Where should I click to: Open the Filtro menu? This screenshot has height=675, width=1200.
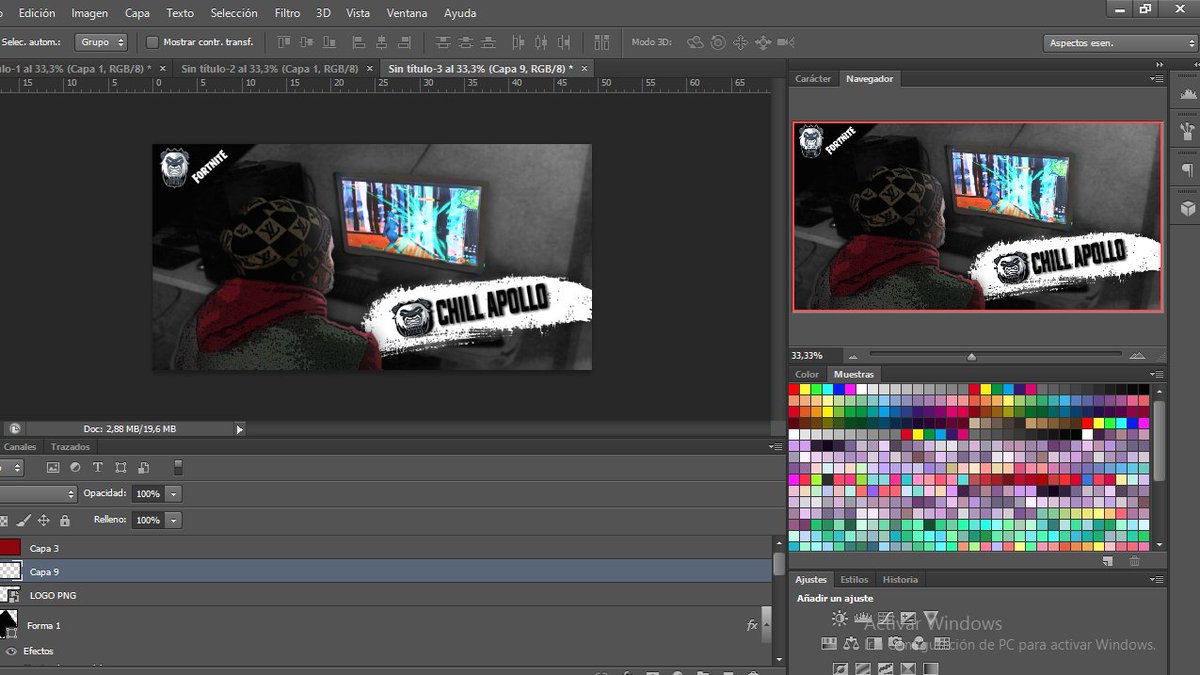(x=287, y=13)
